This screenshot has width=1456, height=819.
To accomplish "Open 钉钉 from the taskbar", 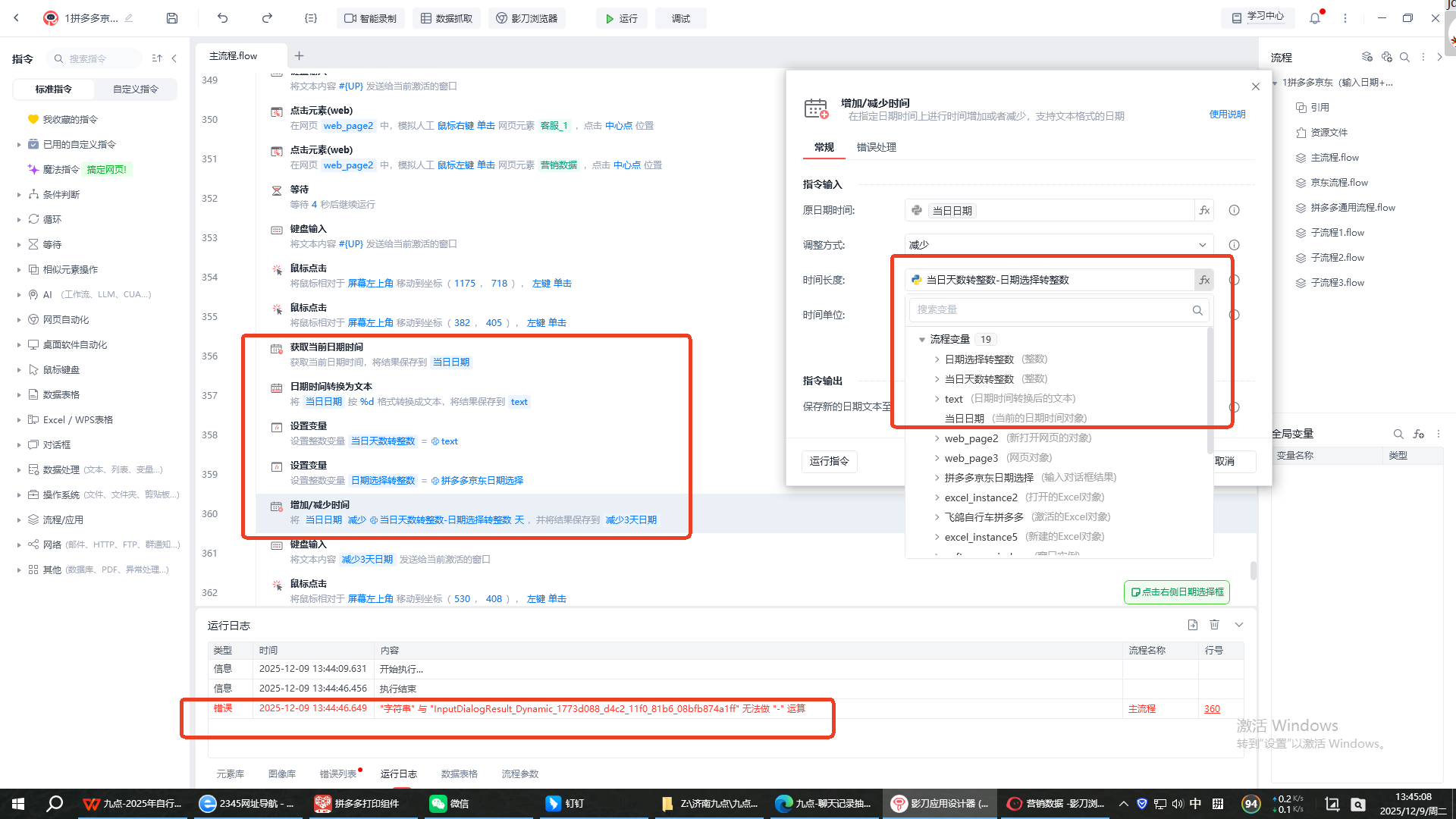I will coord(565,804).
